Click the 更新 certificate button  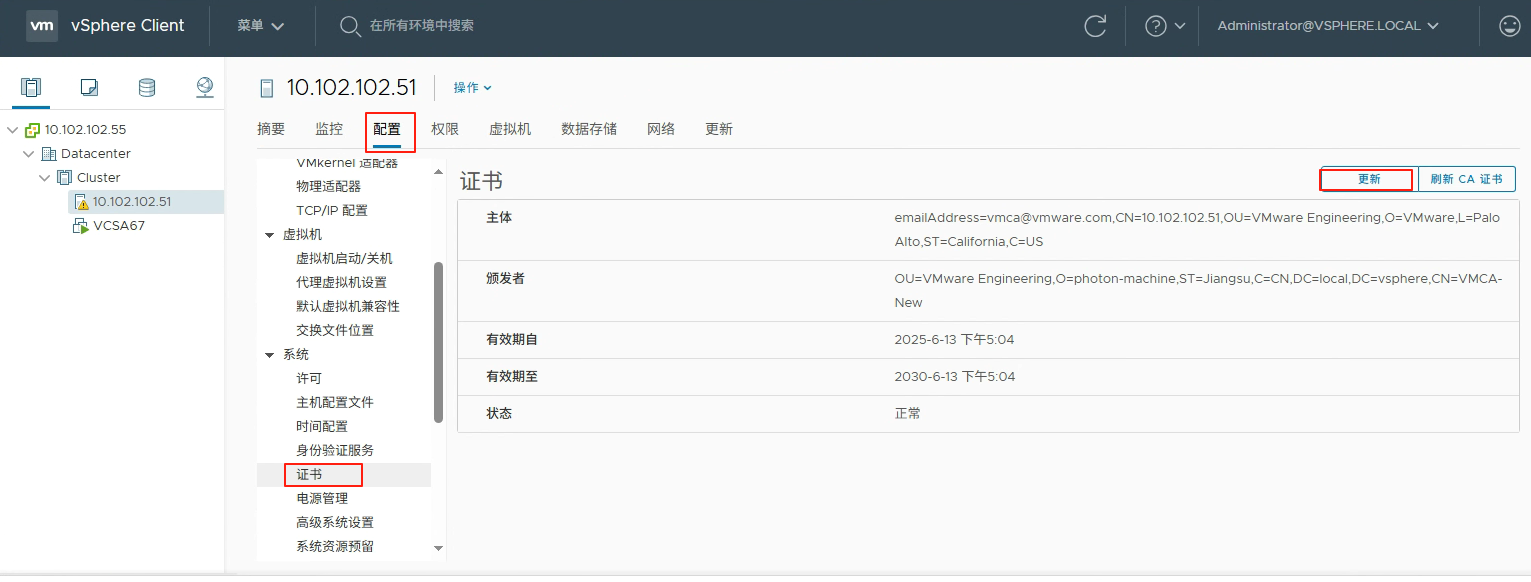click(1369, 179)
